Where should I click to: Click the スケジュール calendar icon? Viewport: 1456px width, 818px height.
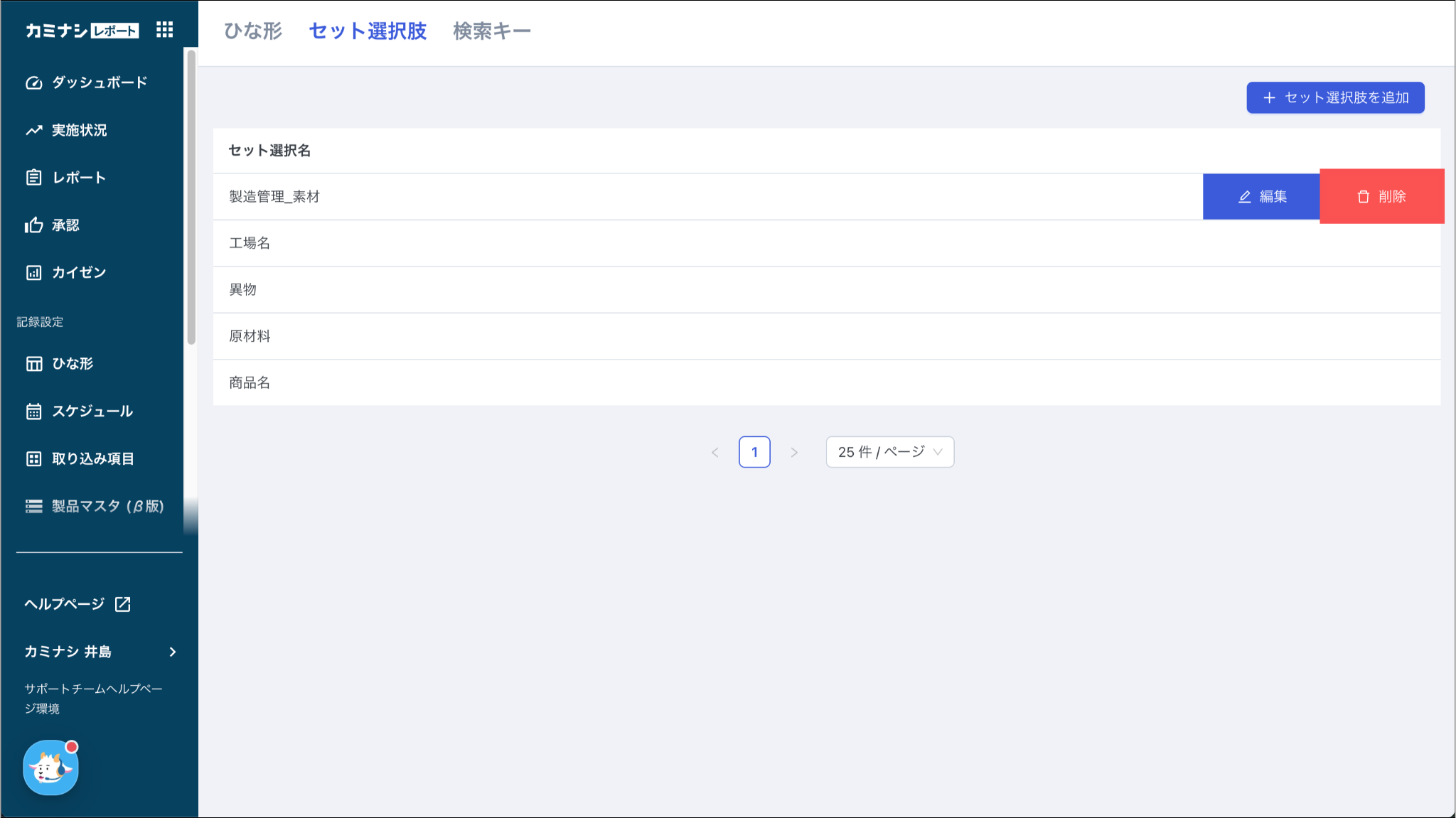(x=34, y=411)
